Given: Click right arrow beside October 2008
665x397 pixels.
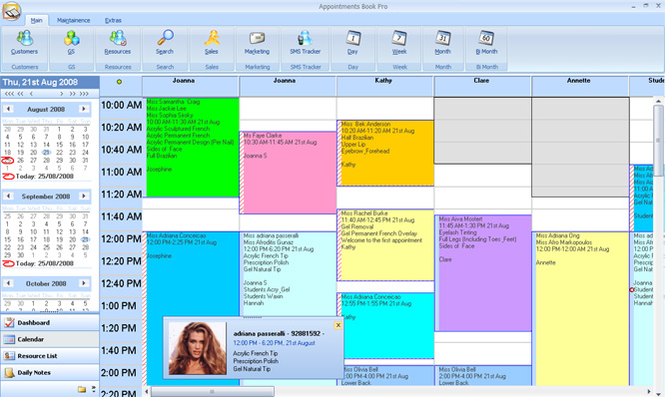Looking at the screenshot, I should (84, 283).
